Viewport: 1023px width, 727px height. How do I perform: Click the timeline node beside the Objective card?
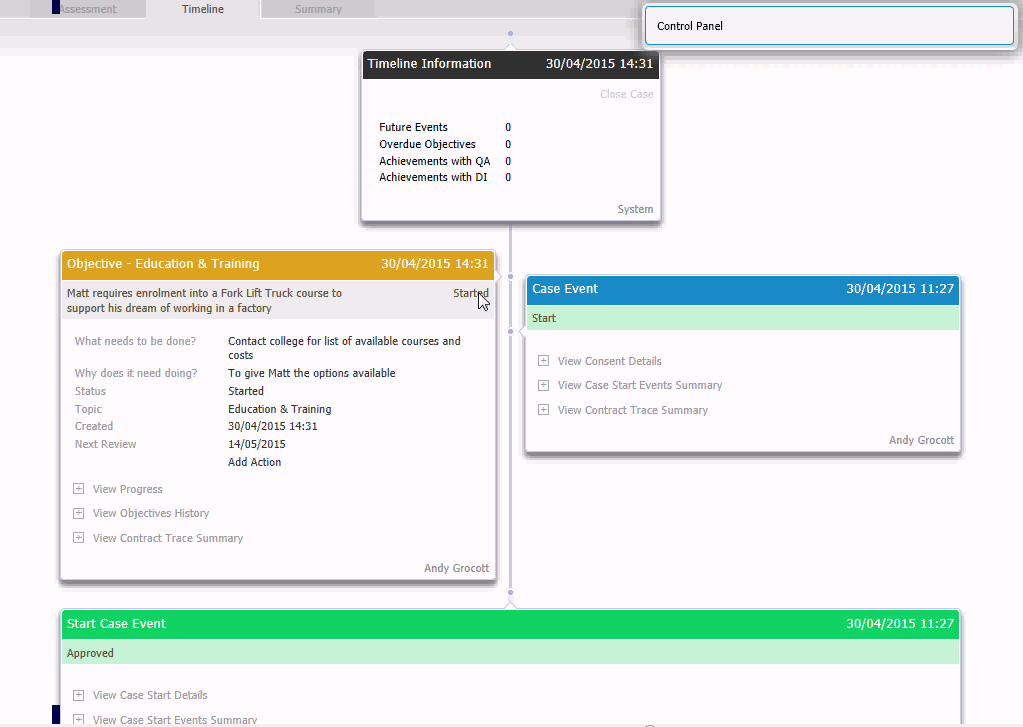click(x=510, y=277)
